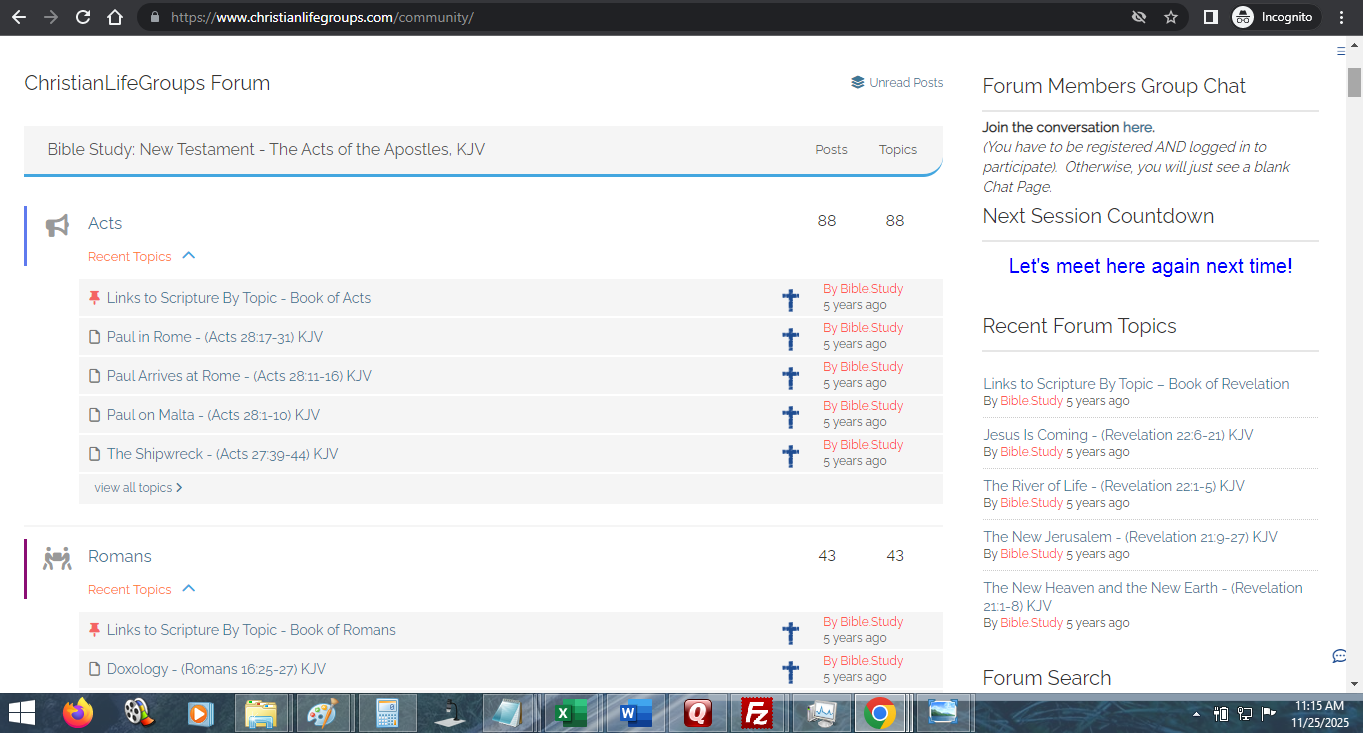Click the browser home icon
1363x733 pixels.
(115, 17)
